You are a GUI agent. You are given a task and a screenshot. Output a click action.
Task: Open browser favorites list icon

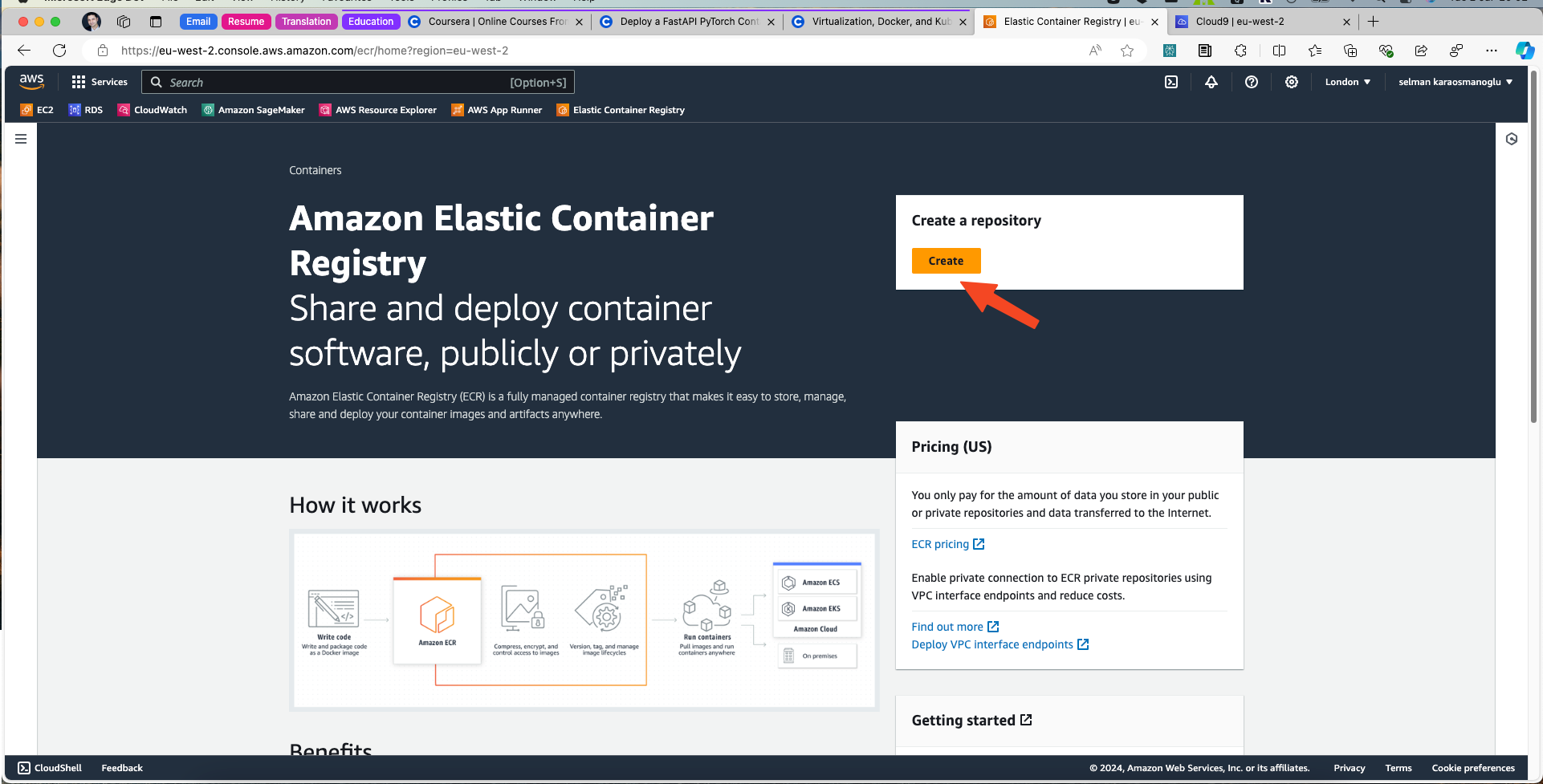coord(1315,51)
